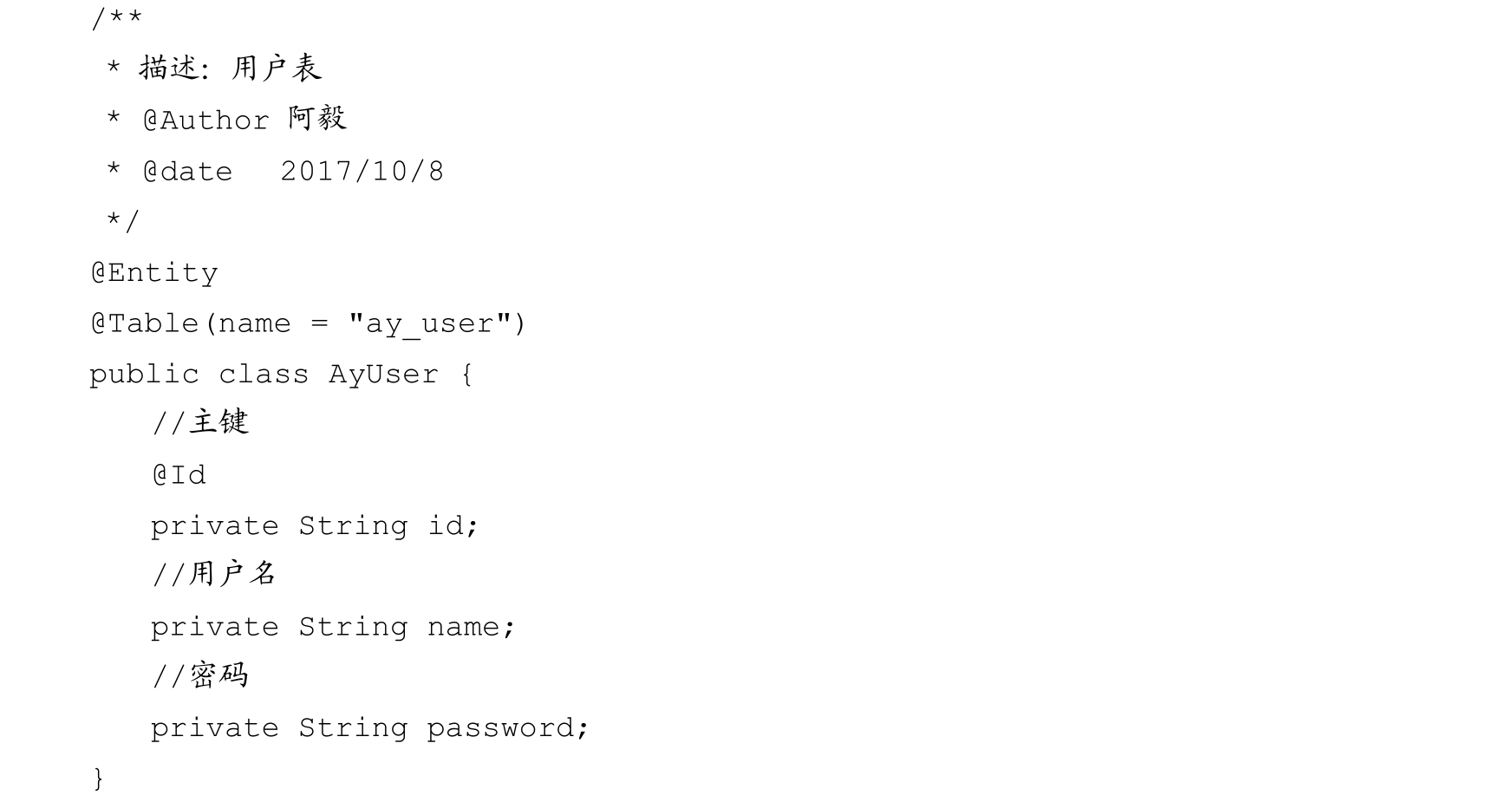This screenshot has height=802, width=1512.
Task: Click the Javadoc opening /** marker
Action: point(116,19)
